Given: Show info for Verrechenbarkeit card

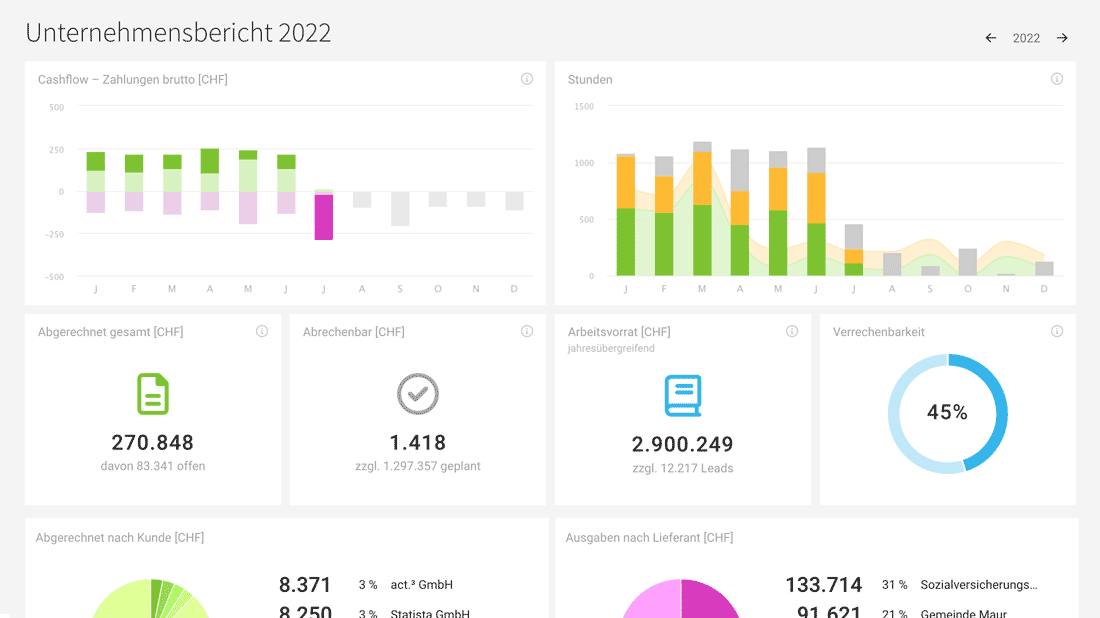Looking at the screenshot, I should point(1057,331).
